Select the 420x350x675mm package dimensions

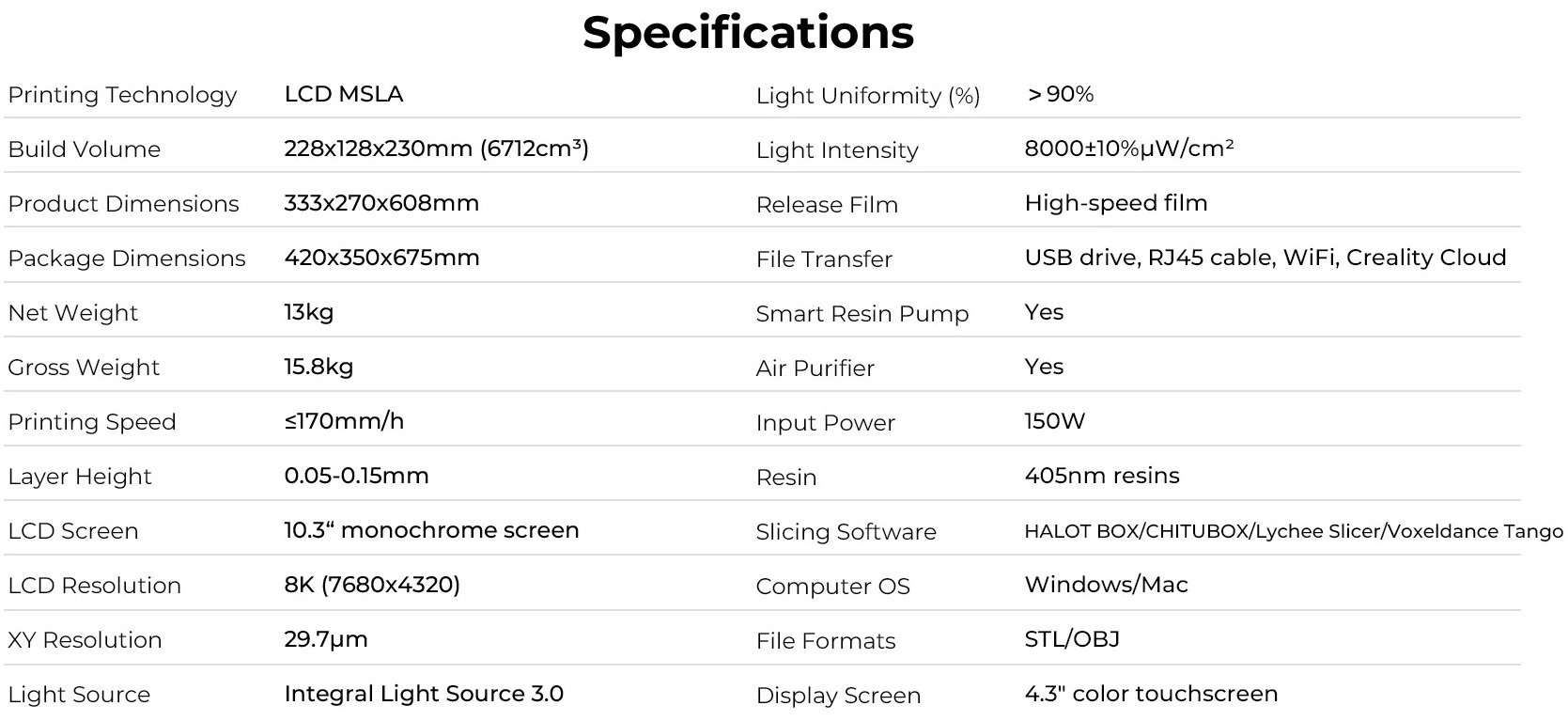(x=381, y=258)
